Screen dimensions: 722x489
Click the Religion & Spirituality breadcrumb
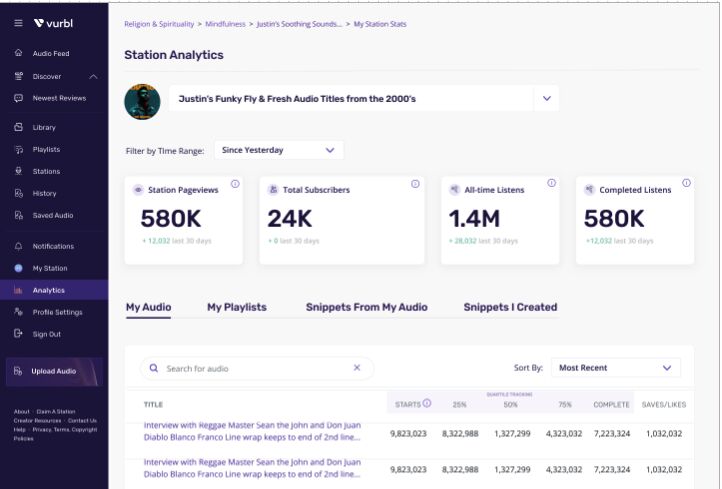tap(159, 24)
